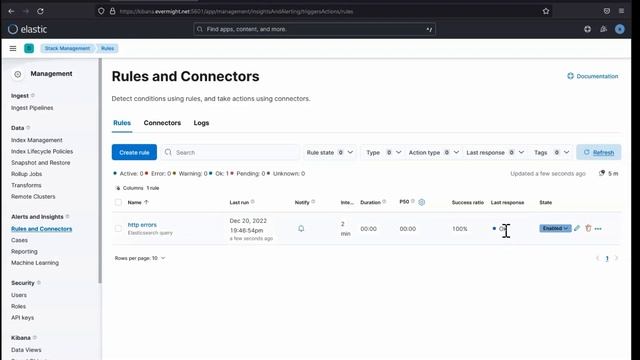Switch to the Connectors tab
This screenshot has height=360, width=640.
[162, 123]
